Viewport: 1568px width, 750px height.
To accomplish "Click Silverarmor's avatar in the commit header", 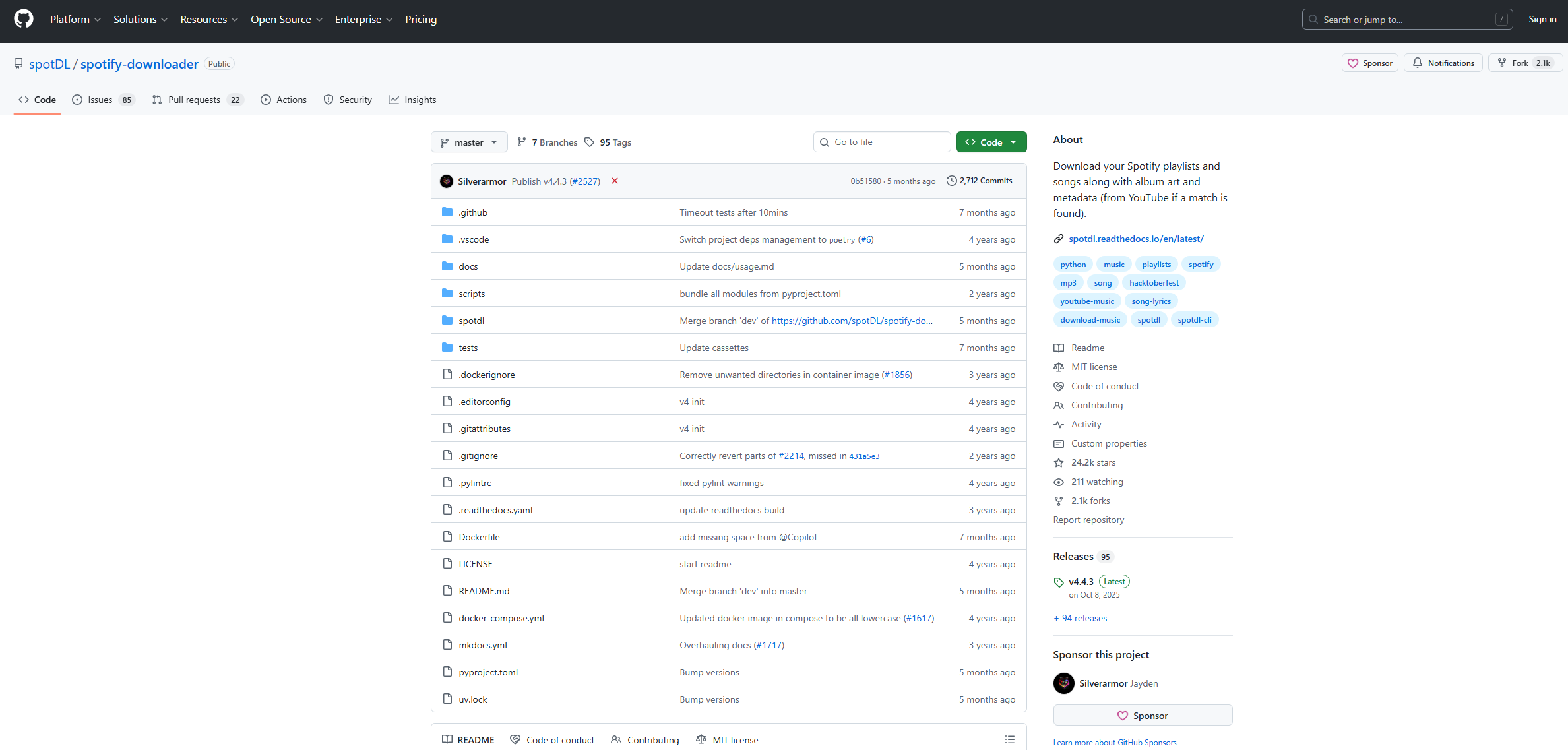I will (447, 181).
